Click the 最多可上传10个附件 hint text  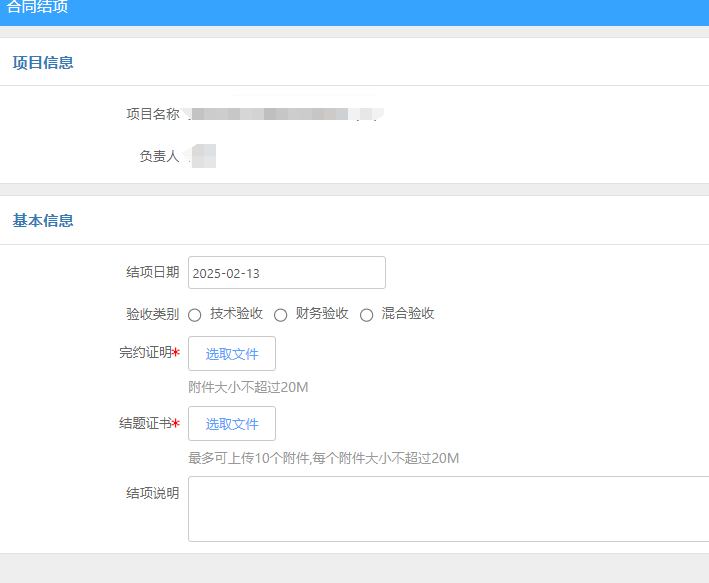tap(323, 458)
